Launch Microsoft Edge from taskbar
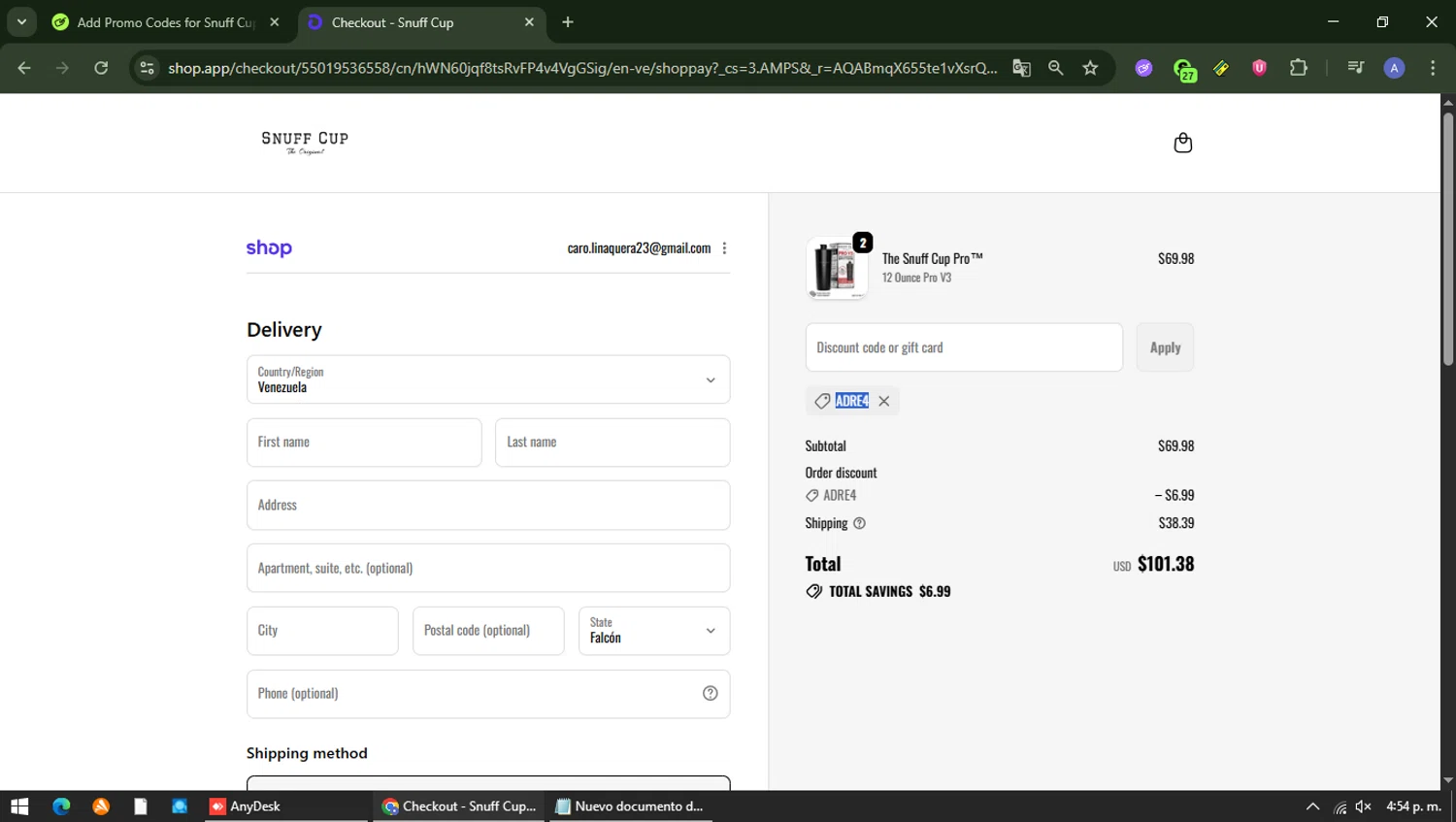Screen dimensions: 1456x822 tap(61, 806)
